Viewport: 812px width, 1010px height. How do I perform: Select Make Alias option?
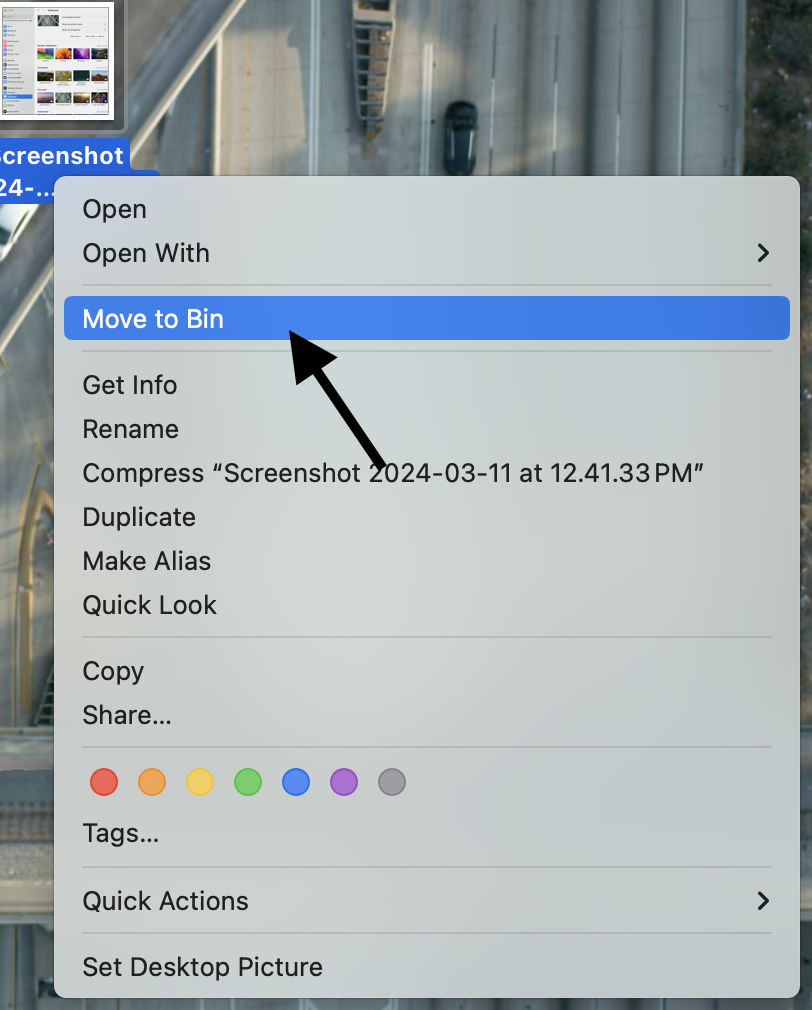click(x=147, y=561)
